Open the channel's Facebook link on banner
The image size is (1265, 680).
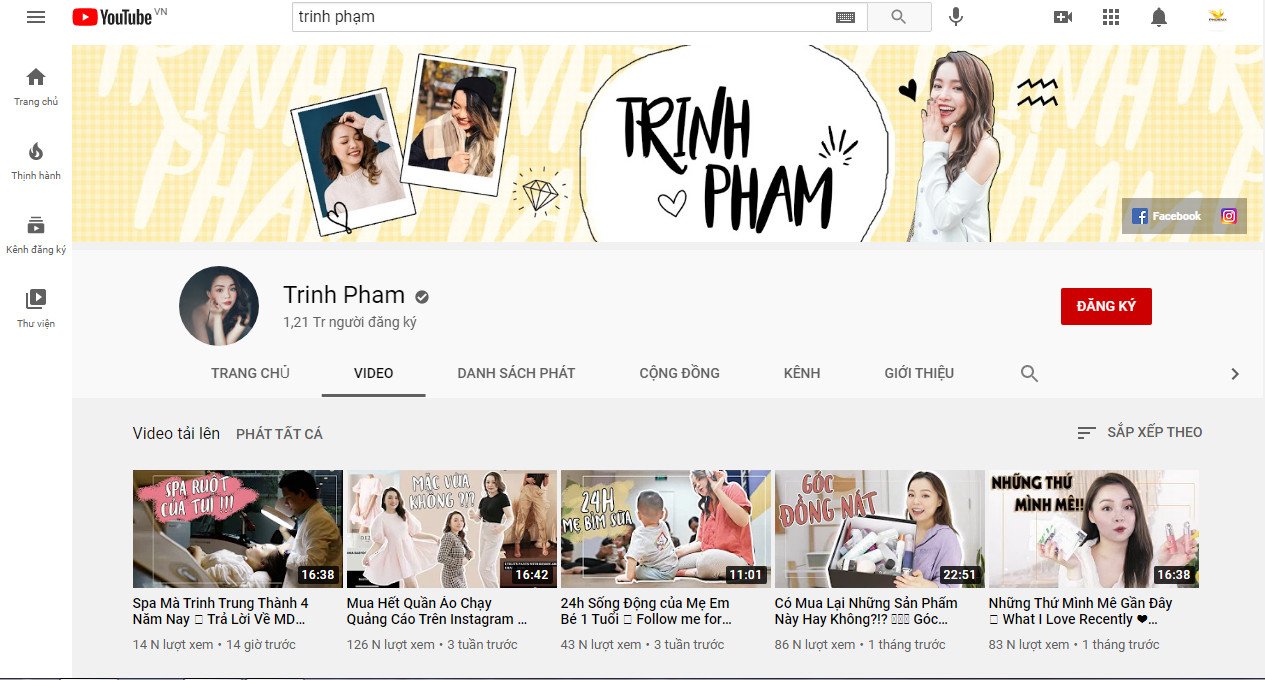[1166, 216]
